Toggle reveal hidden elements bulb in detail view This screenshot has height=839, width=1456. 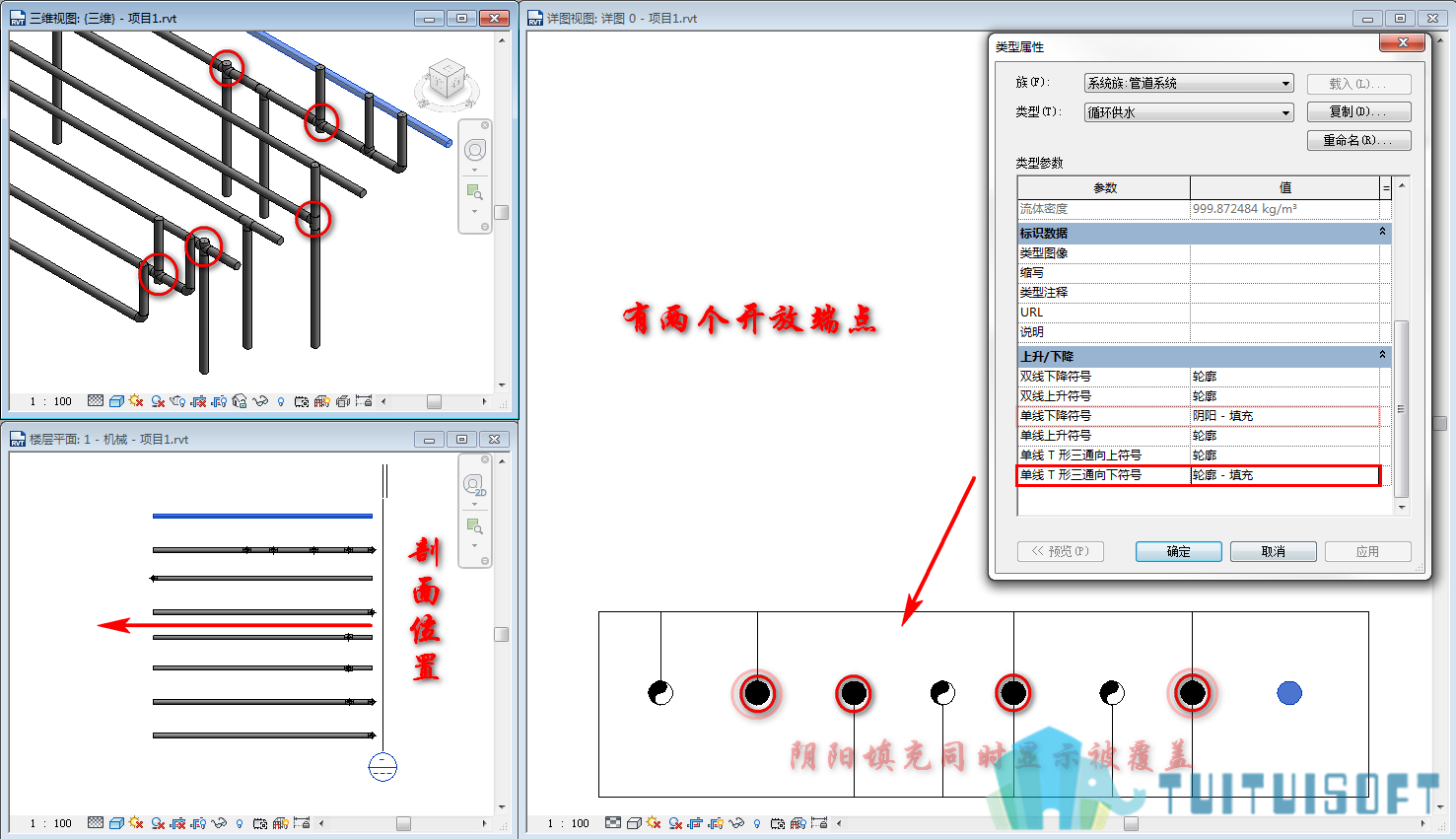click(757, 822)
